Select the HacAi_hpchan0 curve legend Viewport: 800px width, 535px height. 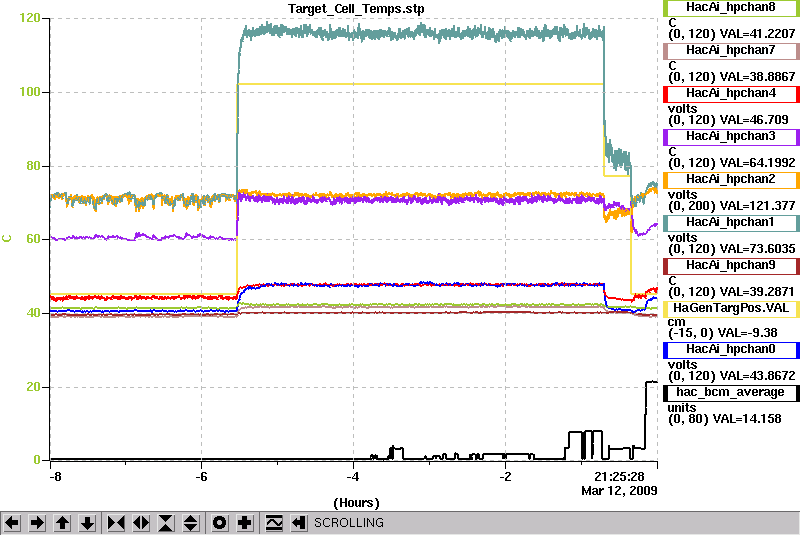pos(731,350)
